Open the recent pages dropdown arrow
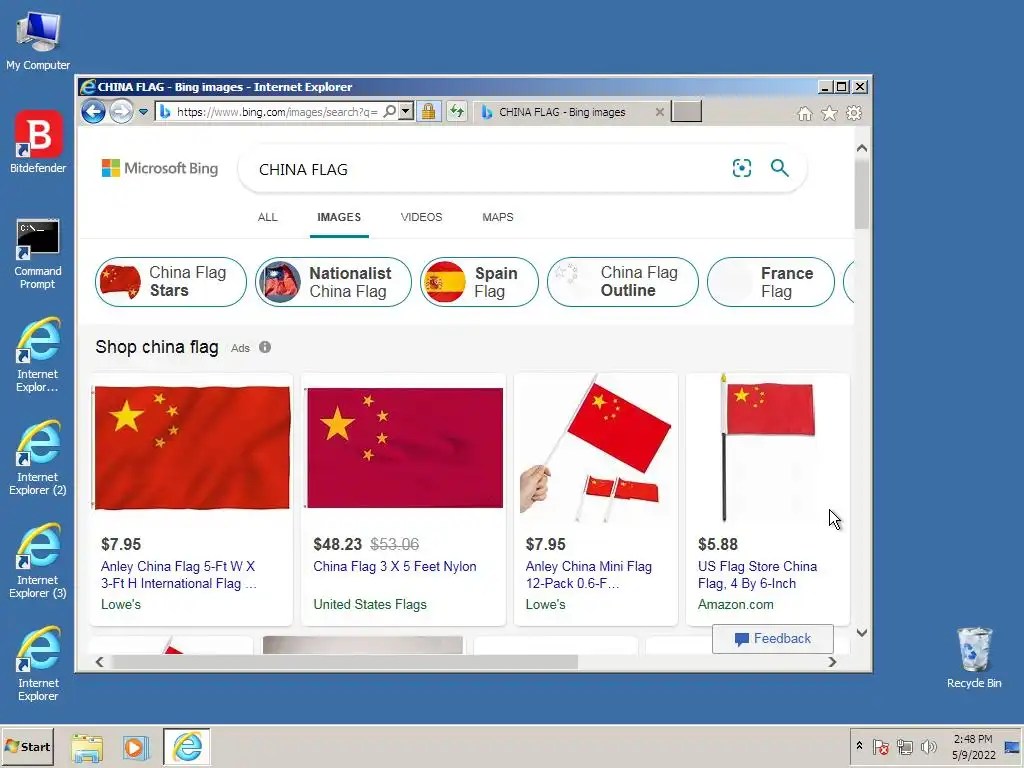 [143, 112]
